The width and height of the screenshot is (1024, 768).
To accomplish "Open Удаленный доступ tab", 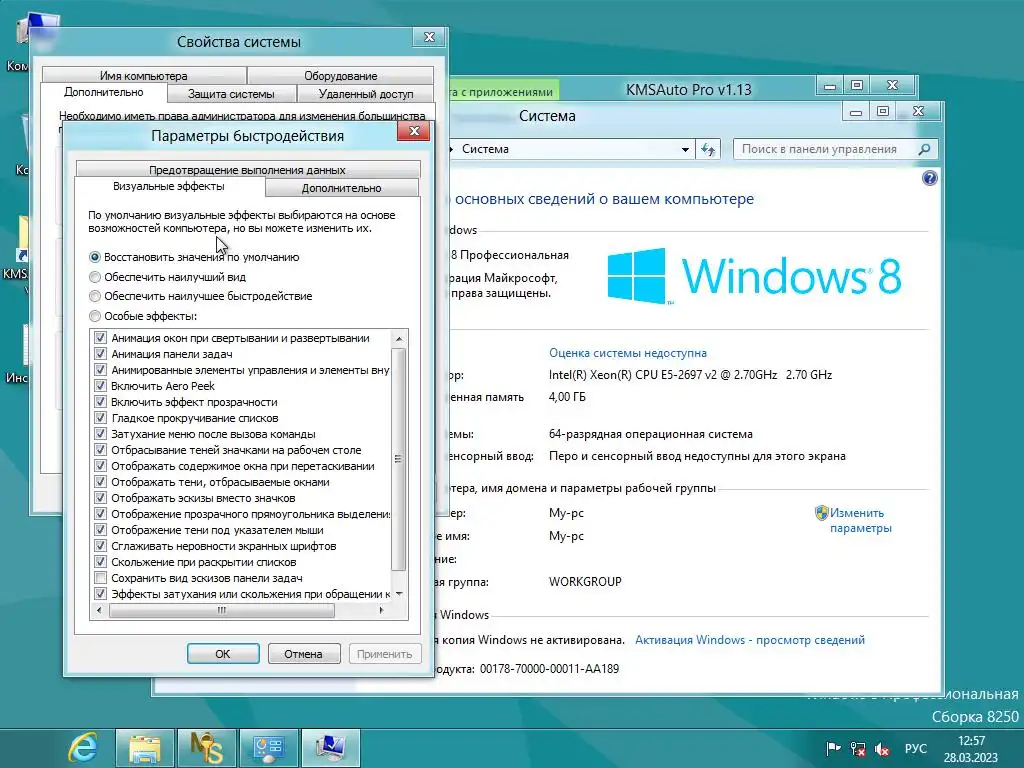I will (x=366, y=94).
